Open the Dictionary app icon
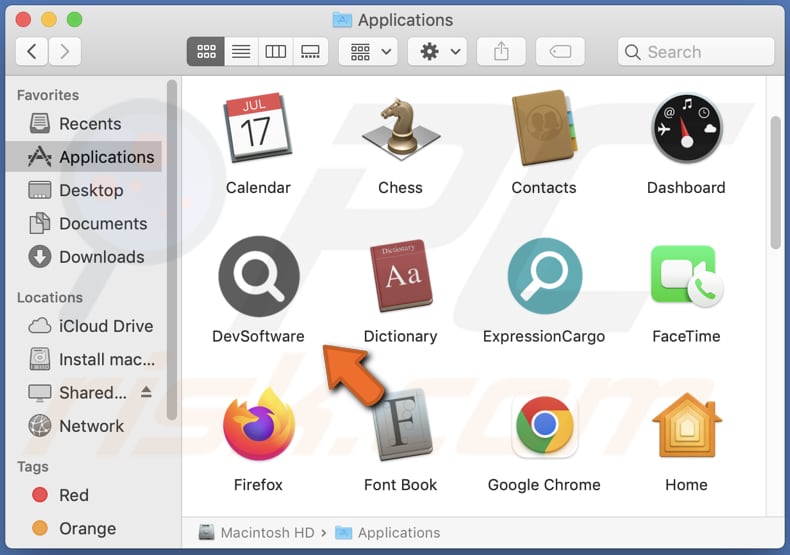The height and width of the screenshot is (555, 790). tap(400, 277)
